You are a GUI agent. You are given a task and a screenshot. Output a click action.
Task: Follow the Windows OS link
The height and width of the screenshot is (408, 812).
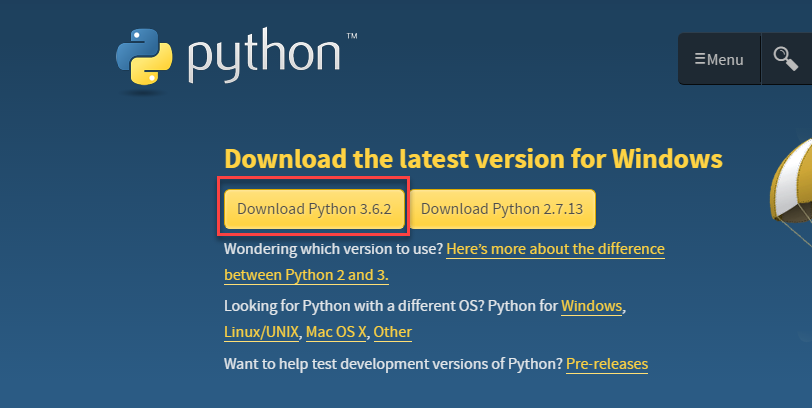pos(591,306)
